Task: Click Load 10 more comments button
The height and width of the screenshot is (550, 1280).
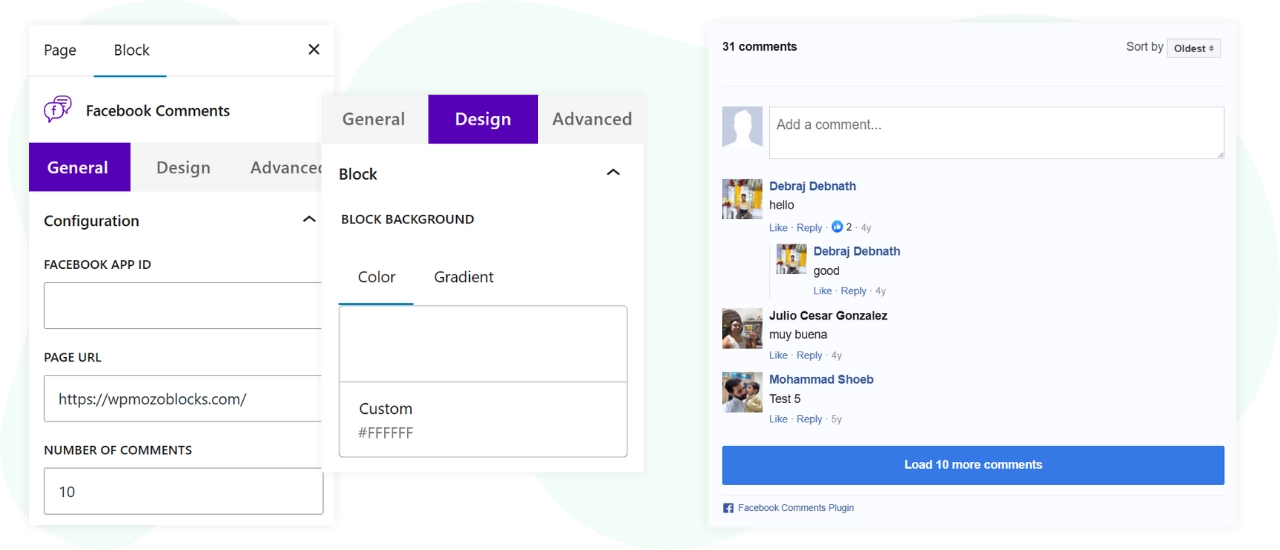Action: [972, 465]
